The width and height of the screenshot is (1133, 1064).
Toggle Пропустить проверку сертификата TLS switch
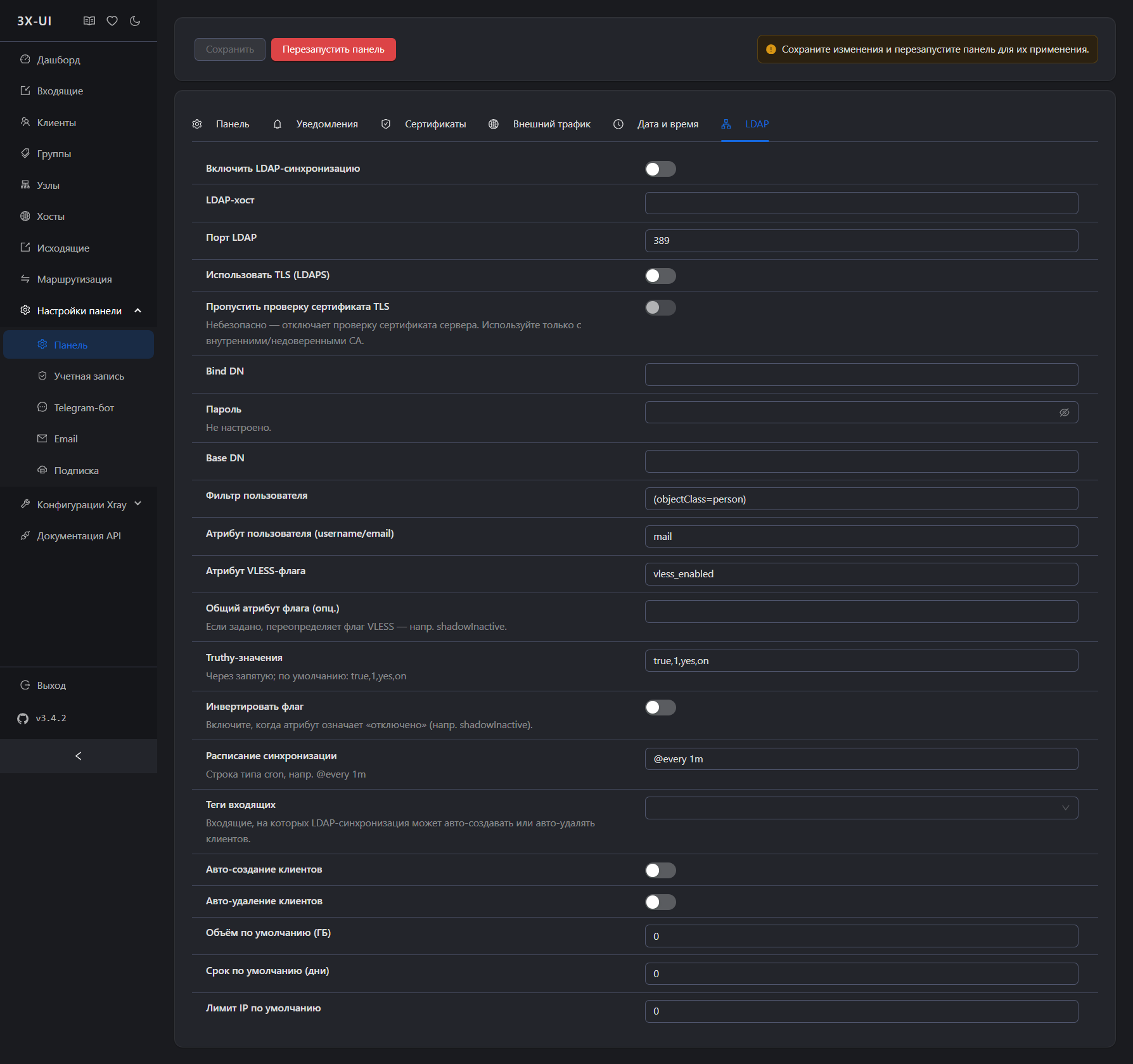[660, 307]
